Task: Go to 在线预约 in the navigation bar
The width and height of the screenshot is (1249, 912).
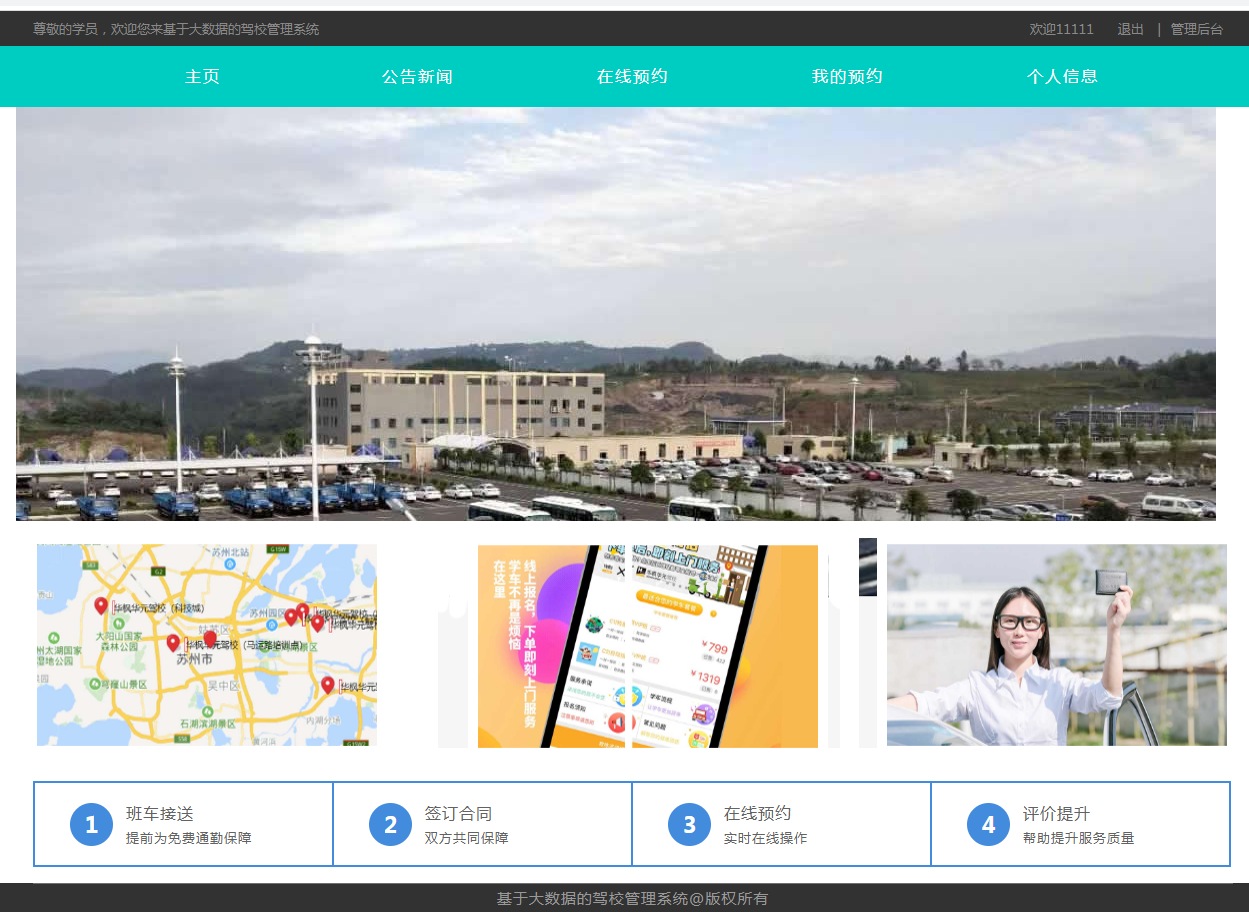Action: tap(632, 76)
